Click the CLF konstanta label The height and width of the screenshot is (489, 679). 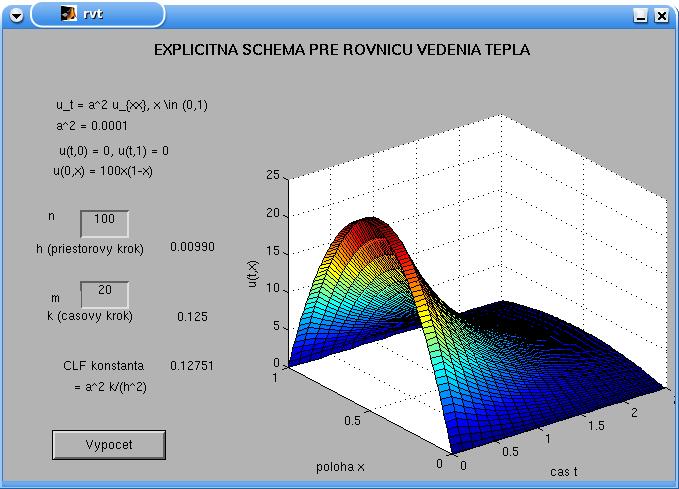pyautogui.click(x=103, y=366)
